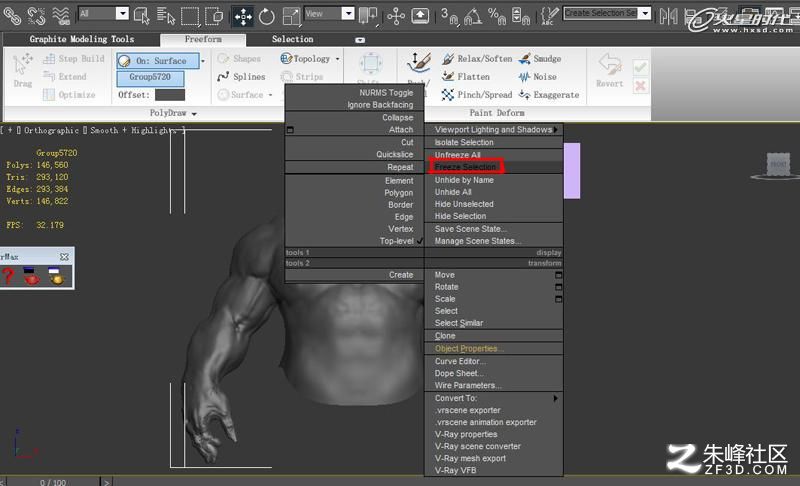The width and height of the screenshot is (800, 486).
Task: Click the red Cancel X icon
Action: click(640, 86)
